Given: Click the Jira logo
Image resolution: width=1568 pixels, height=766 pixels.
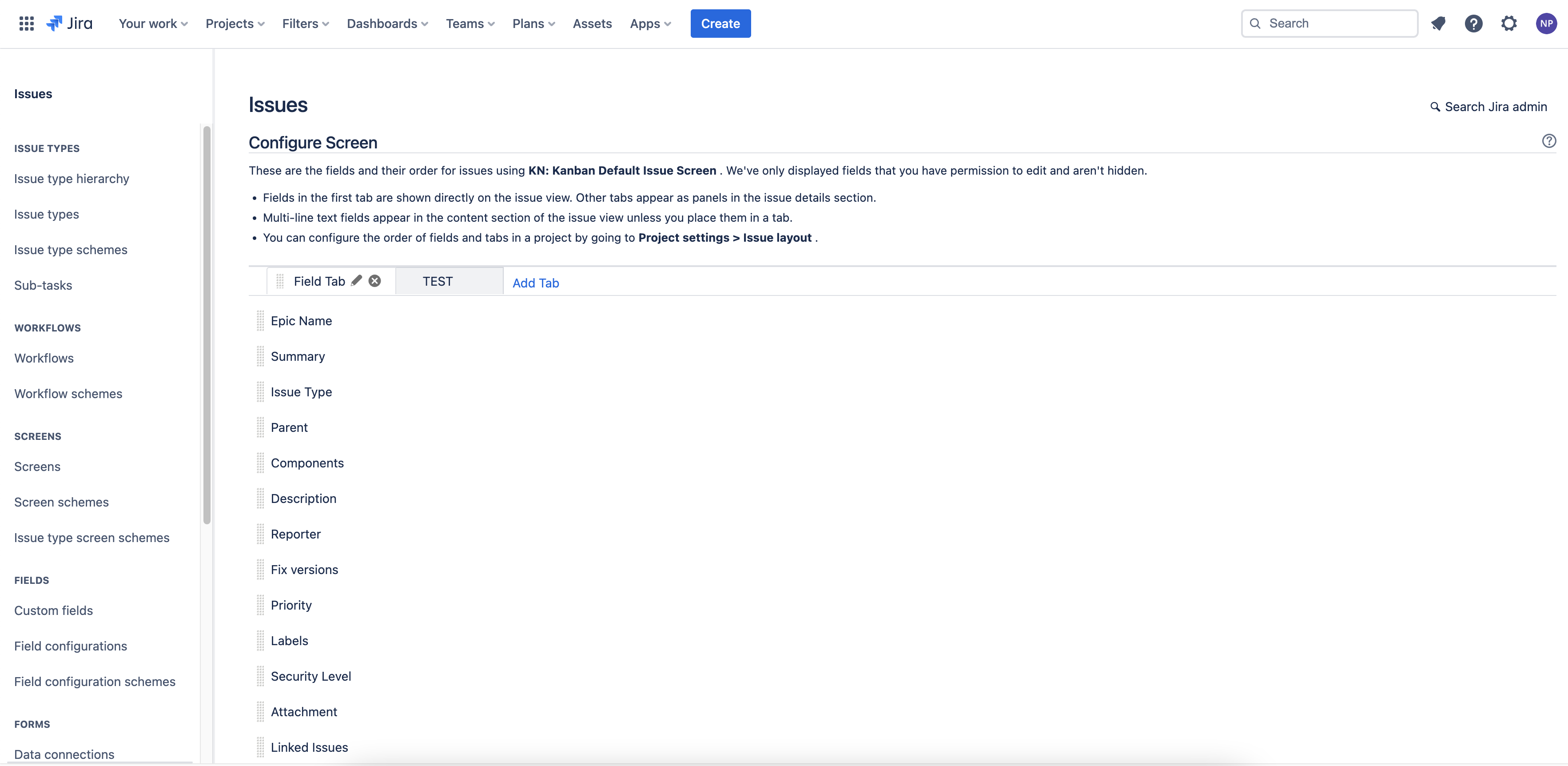Looking at the screenshot, I should click(x=69, y=23).
